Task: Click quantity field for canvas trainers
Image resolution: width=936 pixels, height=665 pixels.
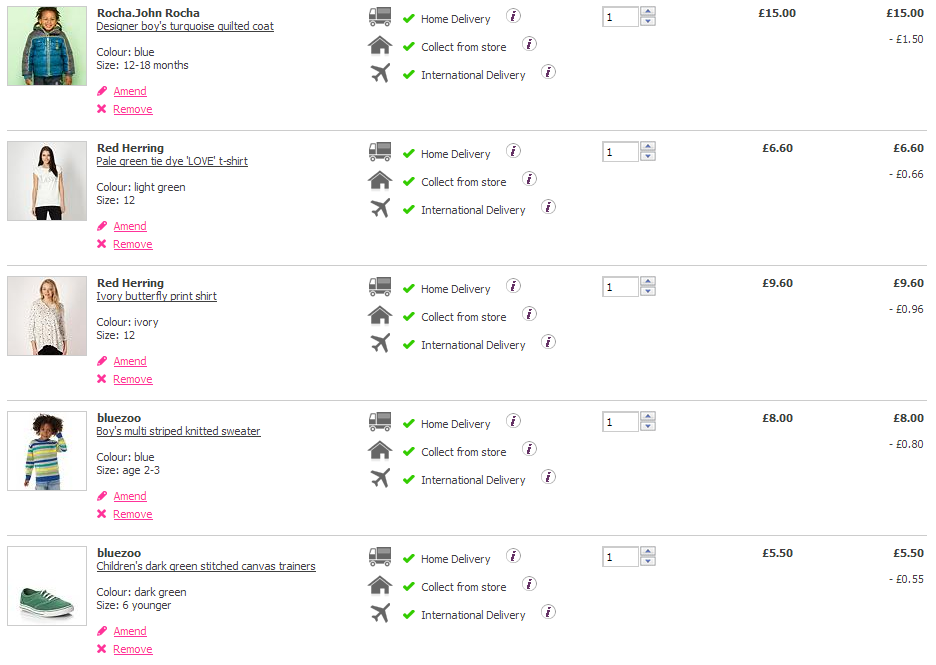Action: (x=620, y=557)
